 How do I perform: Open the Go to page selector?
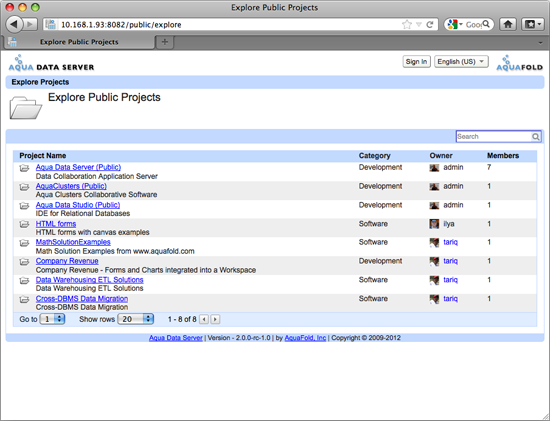pyautogui.click(x=52, y=319)
